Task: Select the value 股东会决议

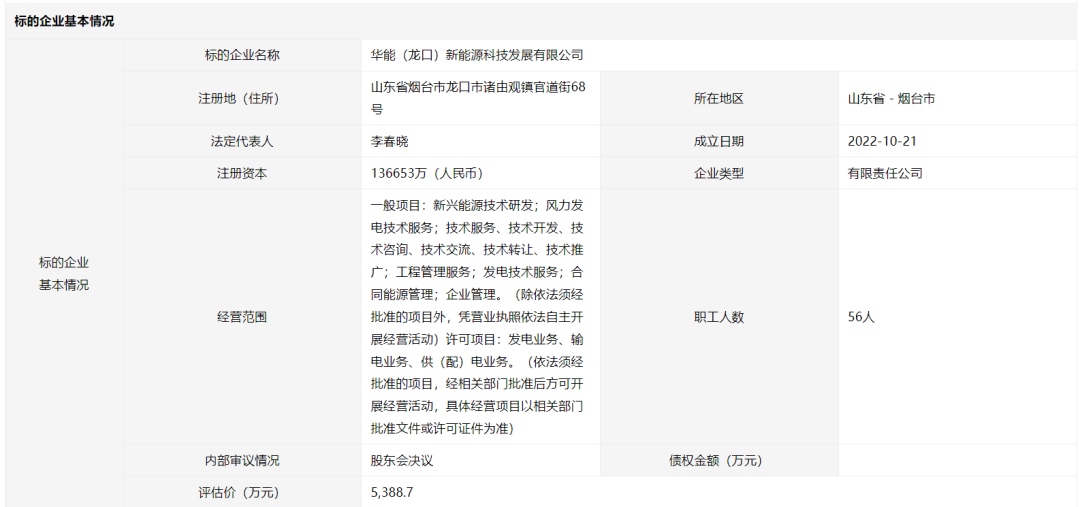Action: coord(402,461)
